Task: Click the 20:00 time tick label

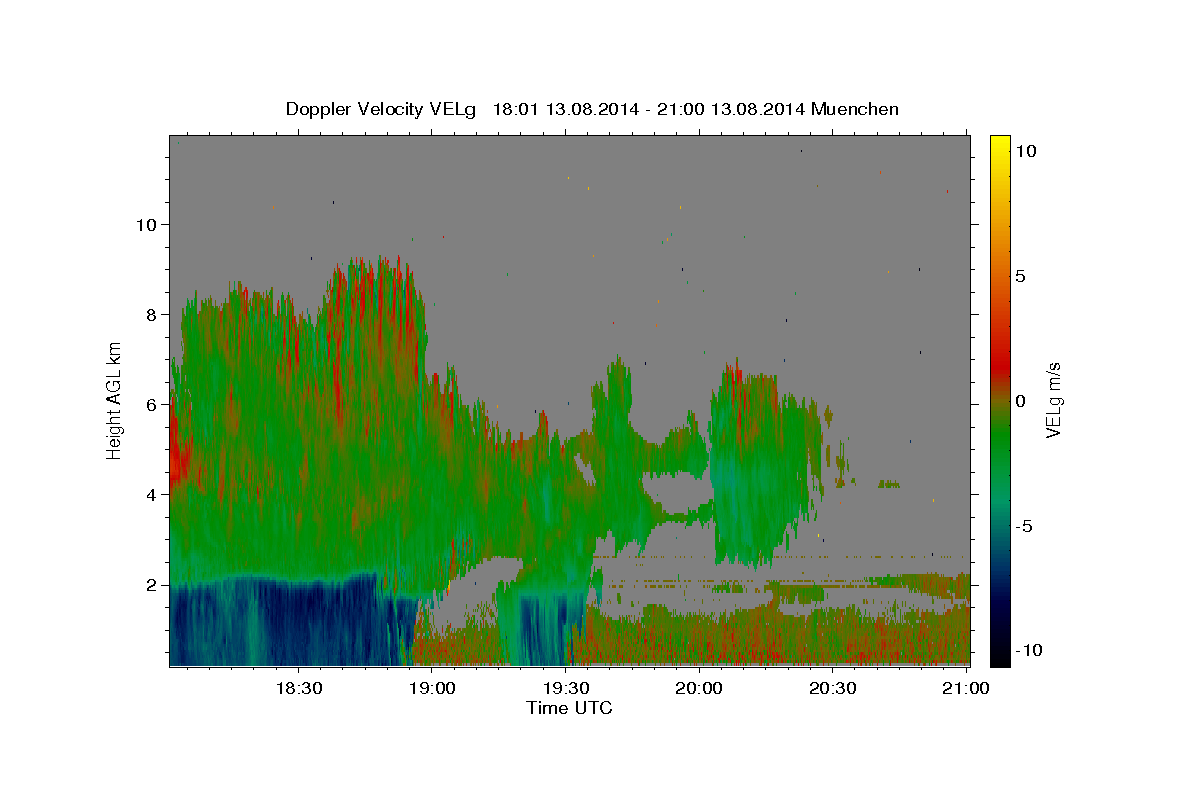Action: (699, 688)
